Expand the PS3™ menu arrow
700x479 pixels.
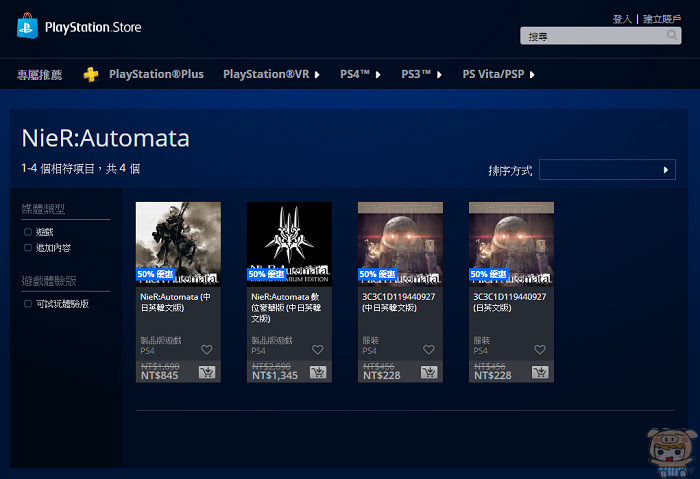439,75
